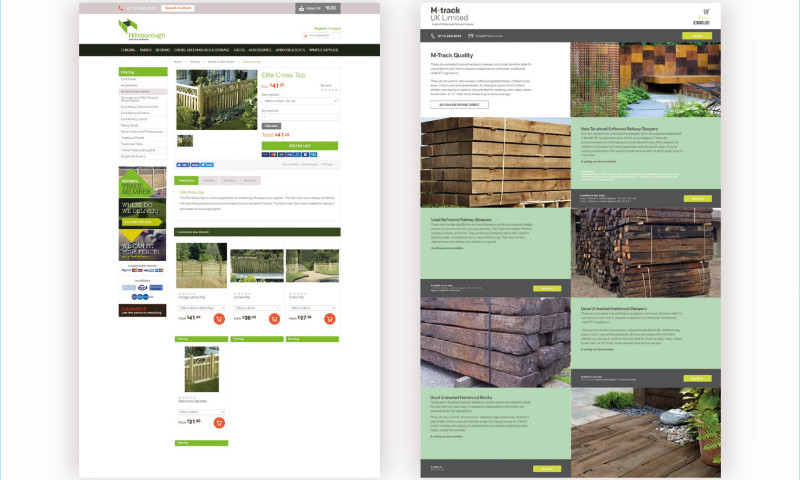Switch to the third product info tab
The height and width of the screenshot is (480, 800).
click(x=229, y=180)
